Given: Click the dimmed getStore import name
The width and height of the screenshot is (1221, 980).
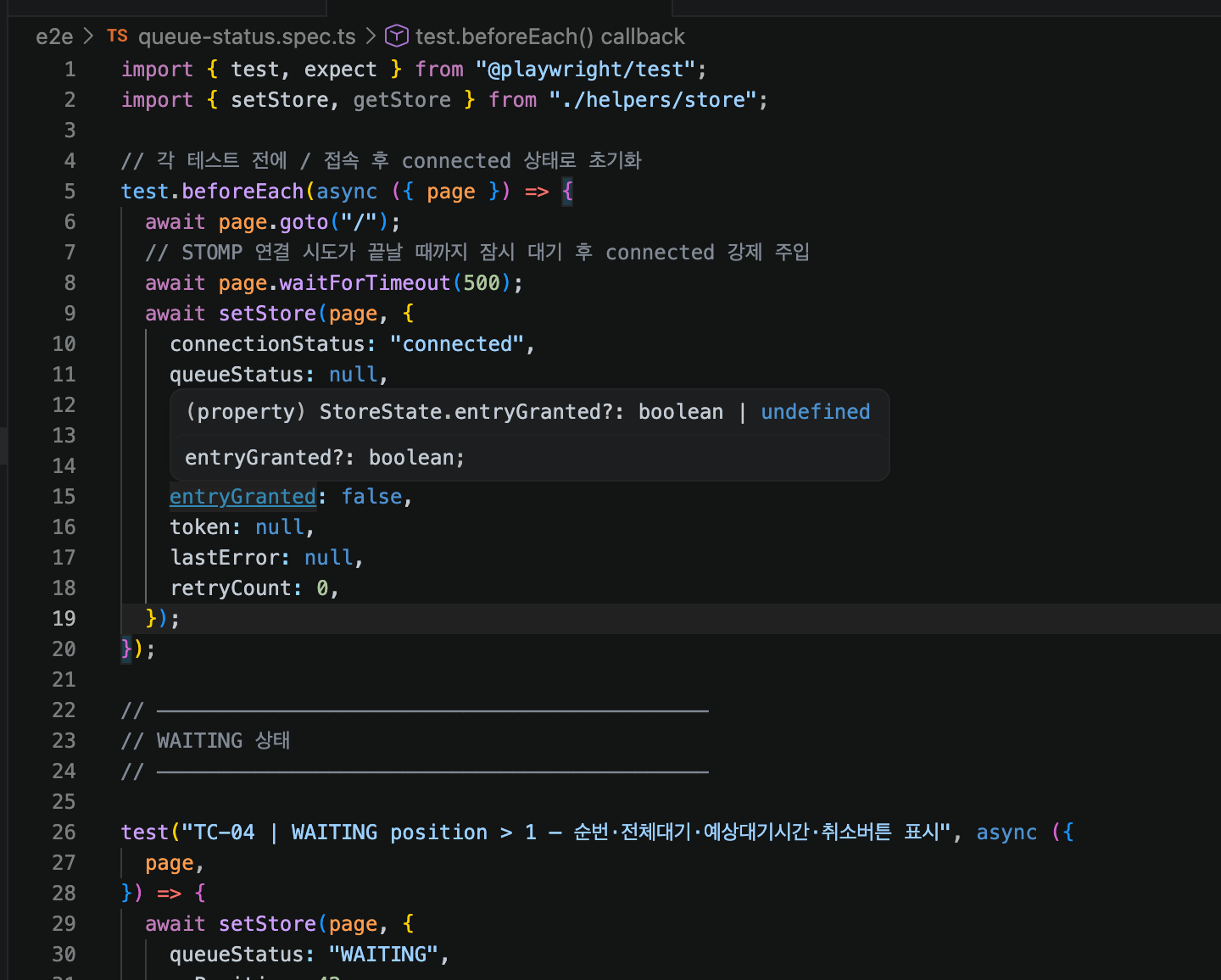Looking at the screenshot, I should (x=402, y=100).
